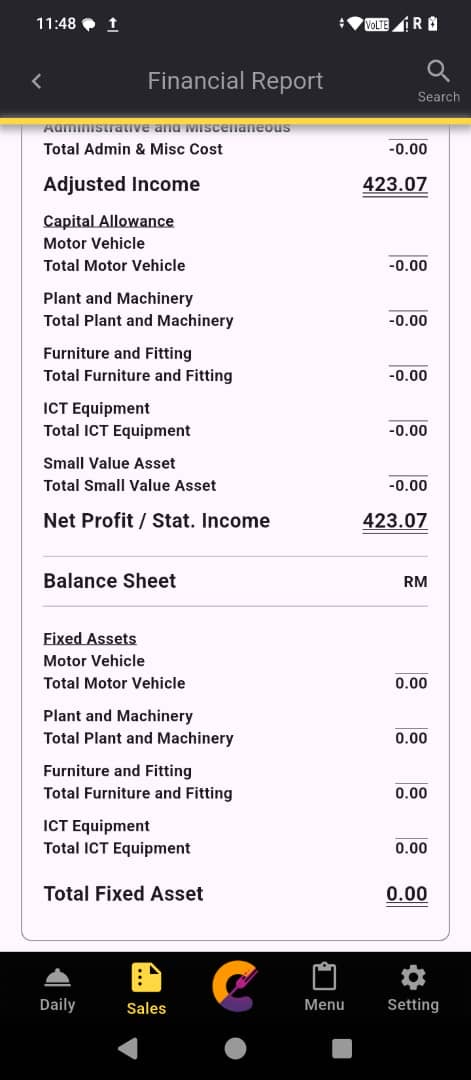This screenshot has width=471, height=1080.
Task: Tap Total Admin & Misc Cost row
Action: click(x=236, y=149)
